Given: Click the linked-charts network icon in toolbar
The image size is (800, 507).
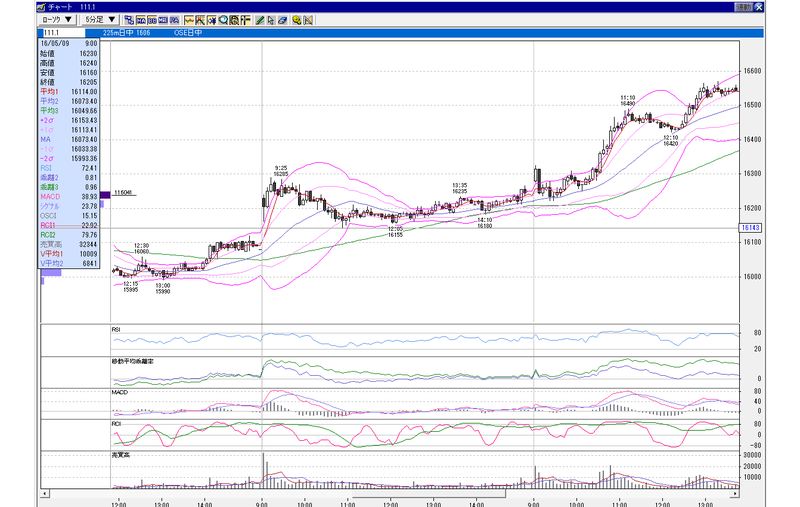Looking at the screenshot, I should click(x=130, y=20).
